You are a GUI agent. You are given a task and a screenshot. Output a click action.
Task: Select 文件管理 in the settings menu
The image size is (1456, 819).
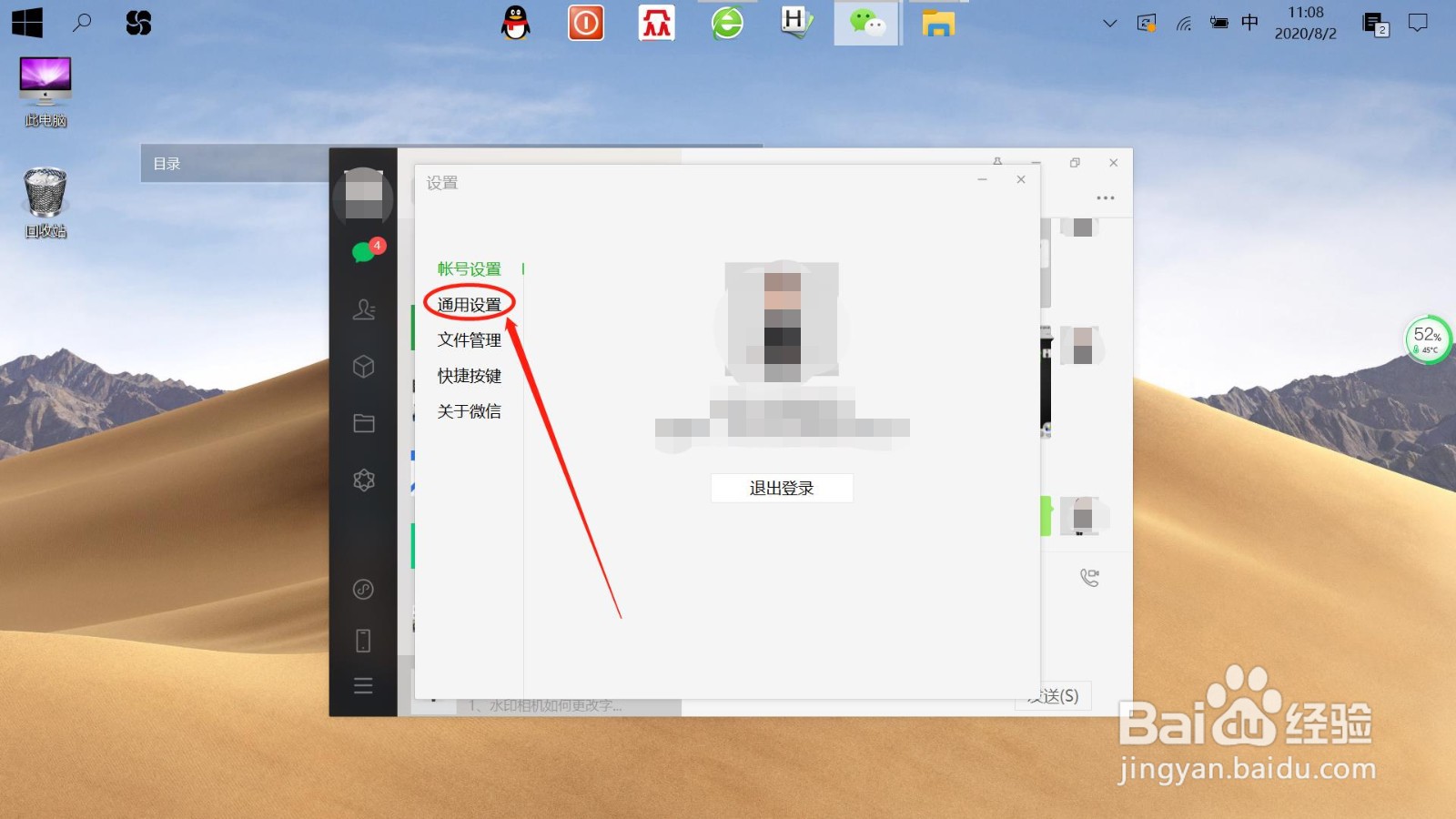point(469,340)
